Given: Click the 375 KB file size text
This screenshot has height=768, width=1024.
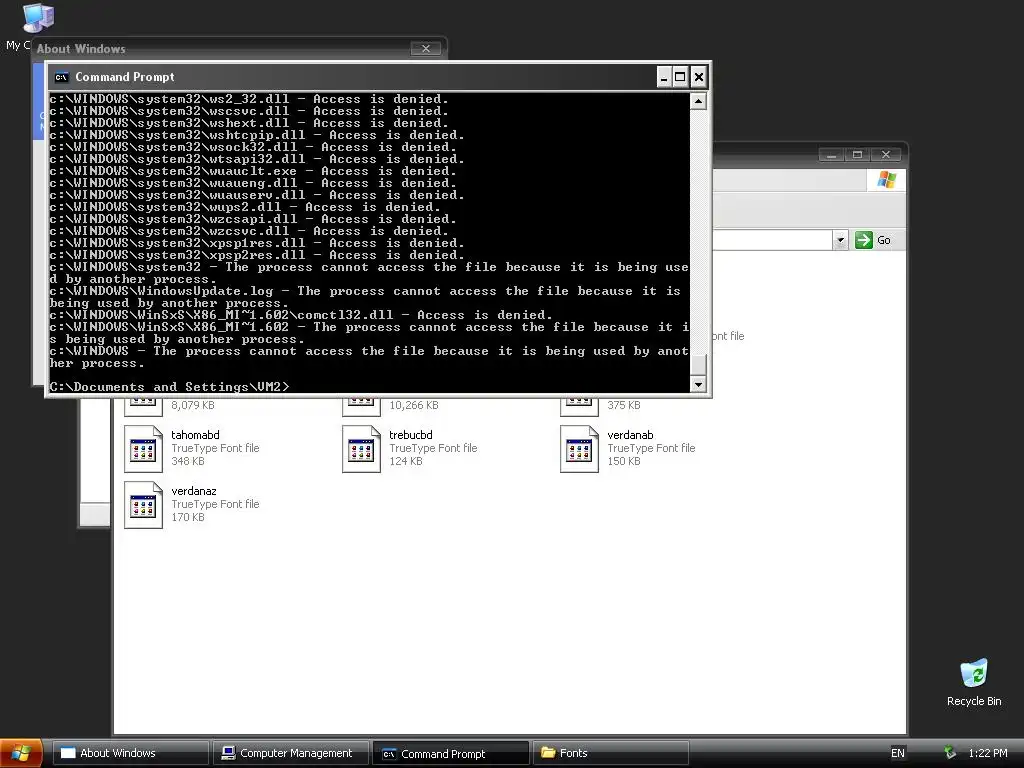Looking at the screenshot, I should point(624,405).
